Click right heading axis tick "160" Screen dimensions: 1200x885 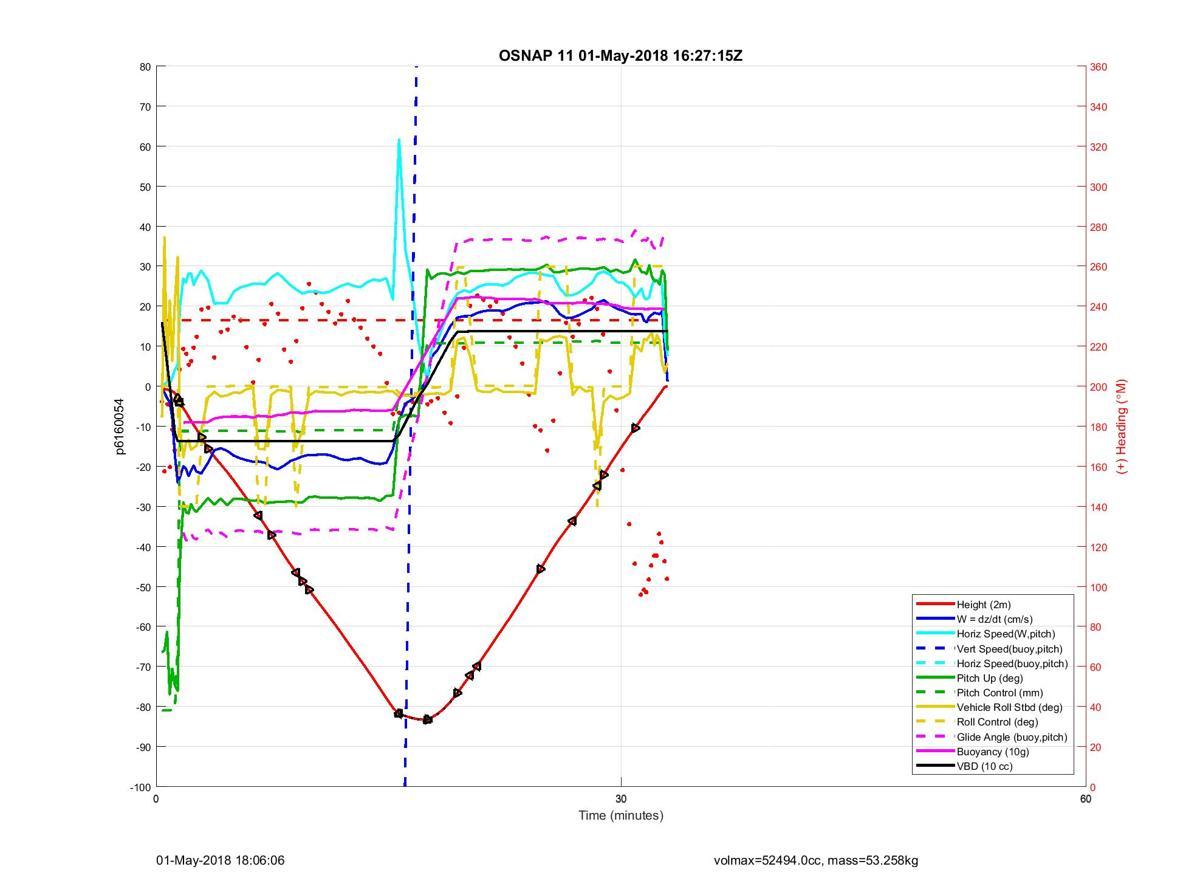[x=1098, y=467]
